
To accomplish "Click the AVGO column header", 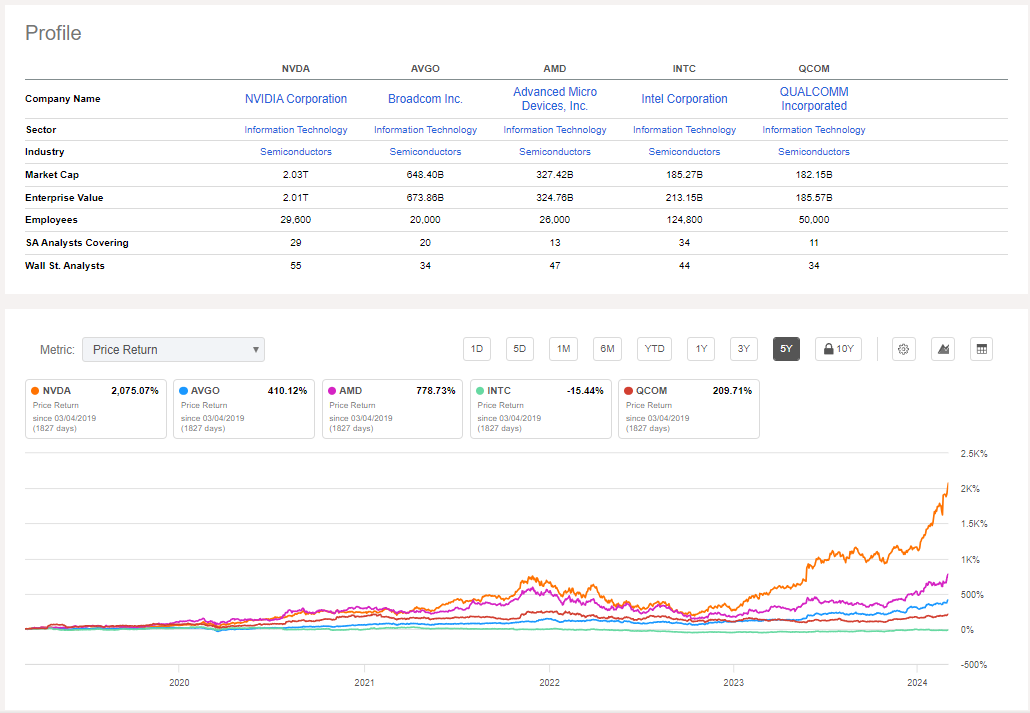I will coord(425,68).
